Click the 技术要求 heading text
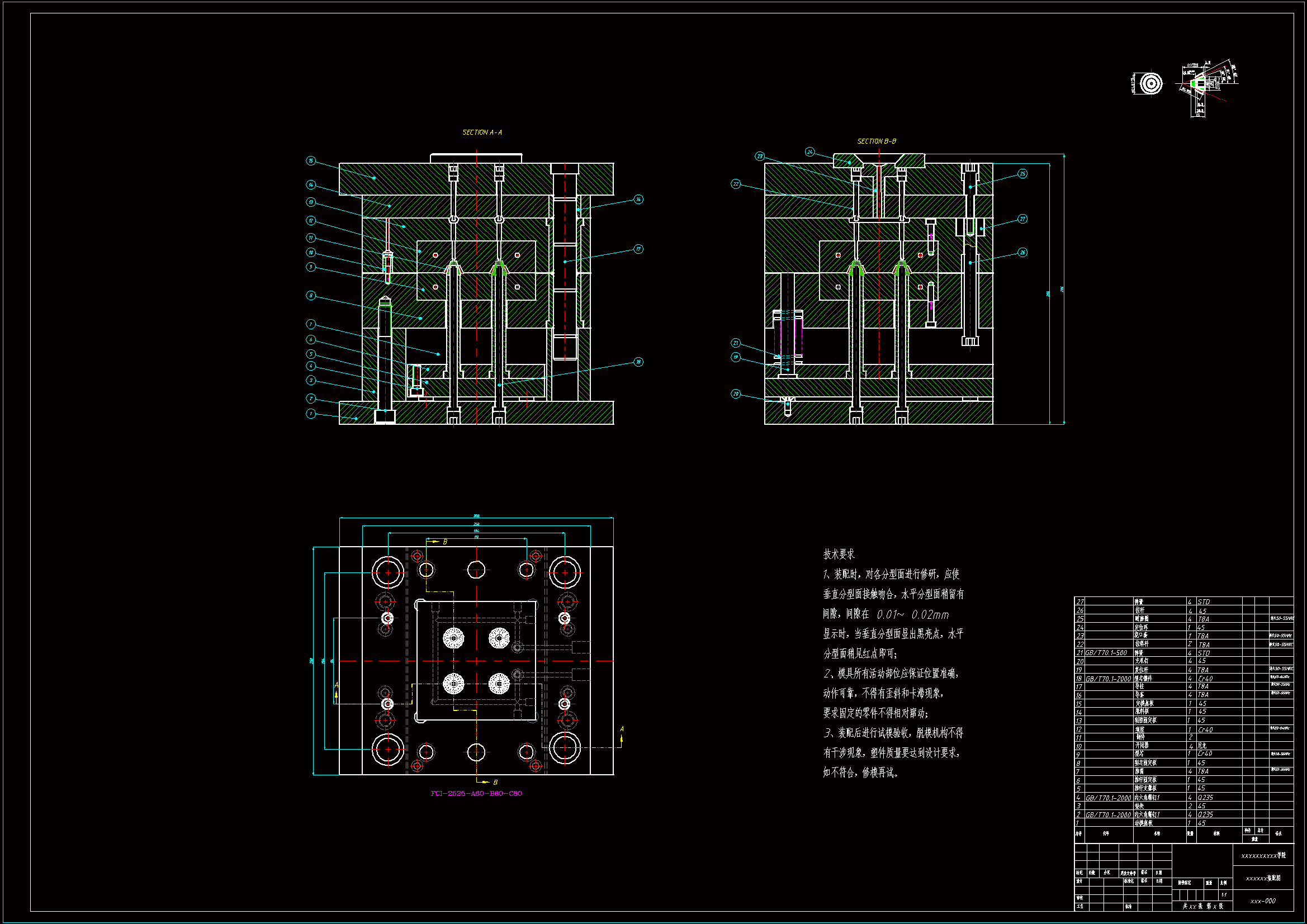1307x924 pixels. point(839,555)
